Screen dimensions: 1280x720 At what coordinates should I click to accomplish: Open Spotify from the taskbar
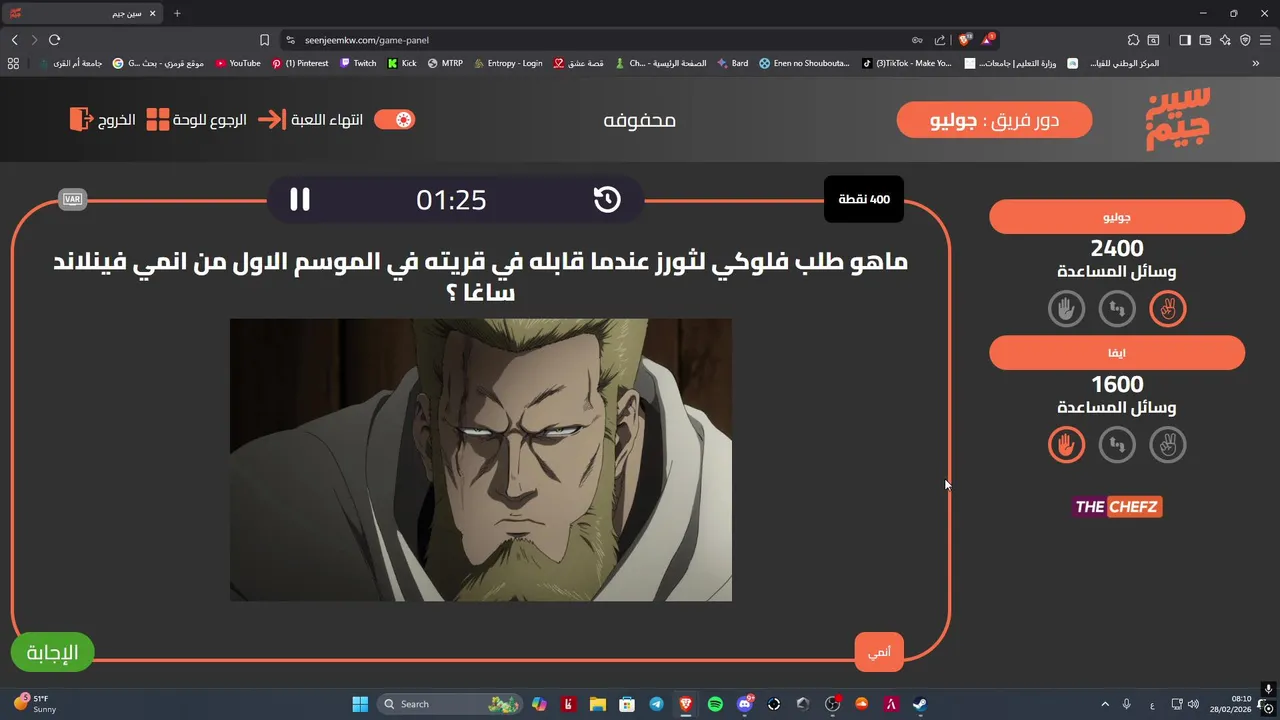click(715, 704)
